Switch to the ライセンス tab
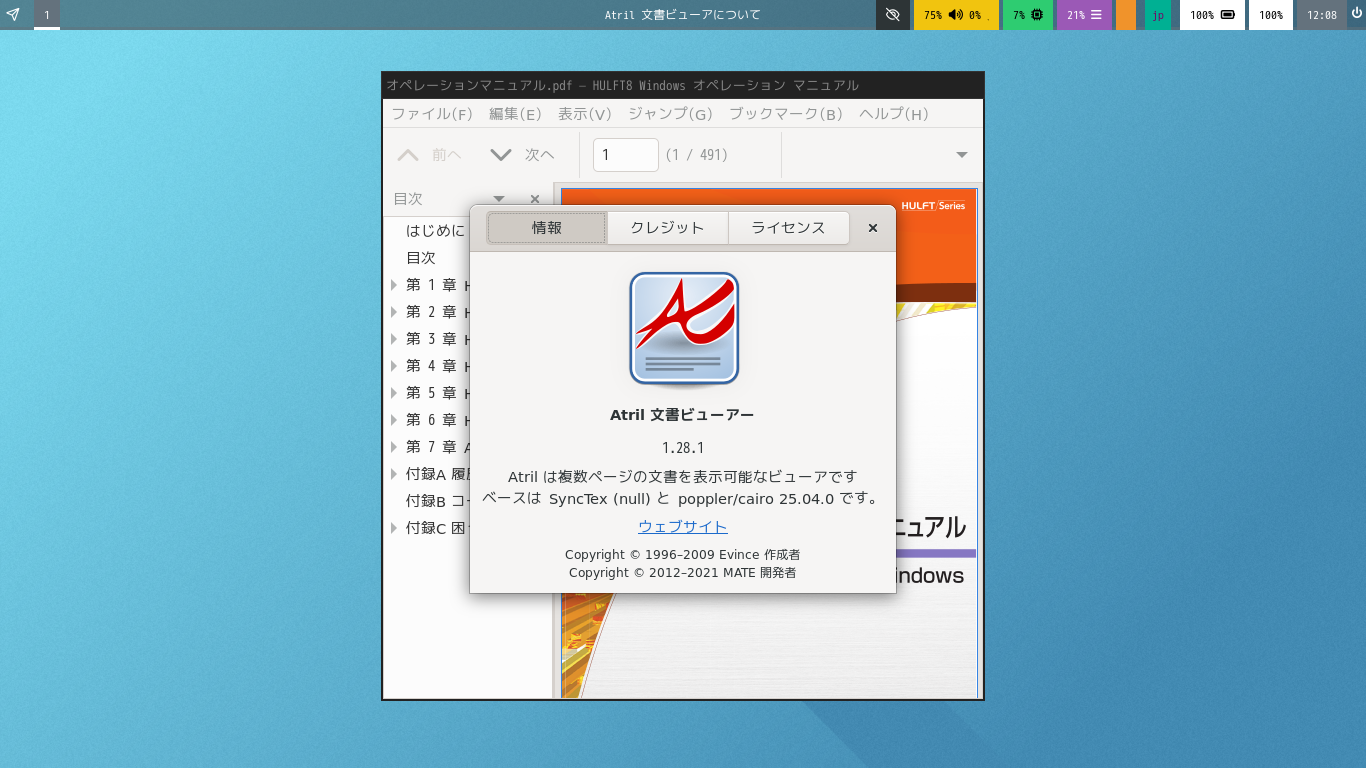This screenshot has width=1366, height=768. [x=789, y=228]
